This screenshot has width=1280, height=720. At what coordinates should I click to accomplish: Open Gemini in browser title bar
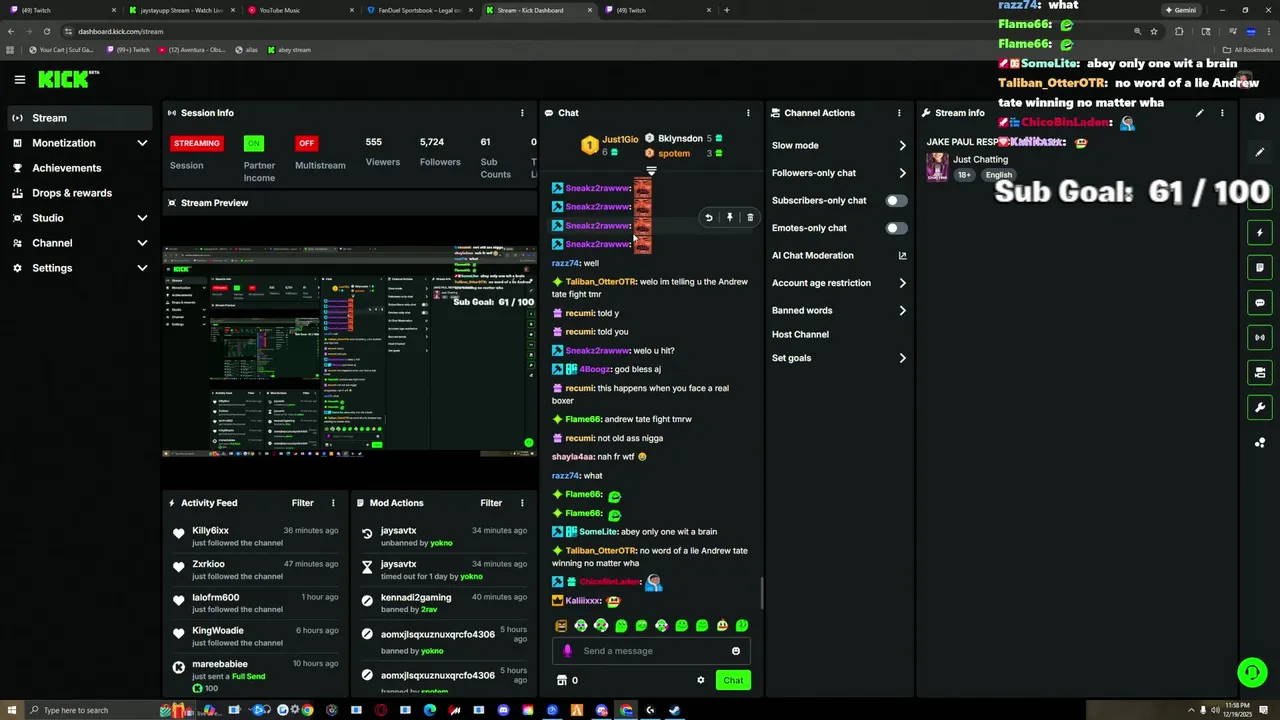coord(1180,10)
